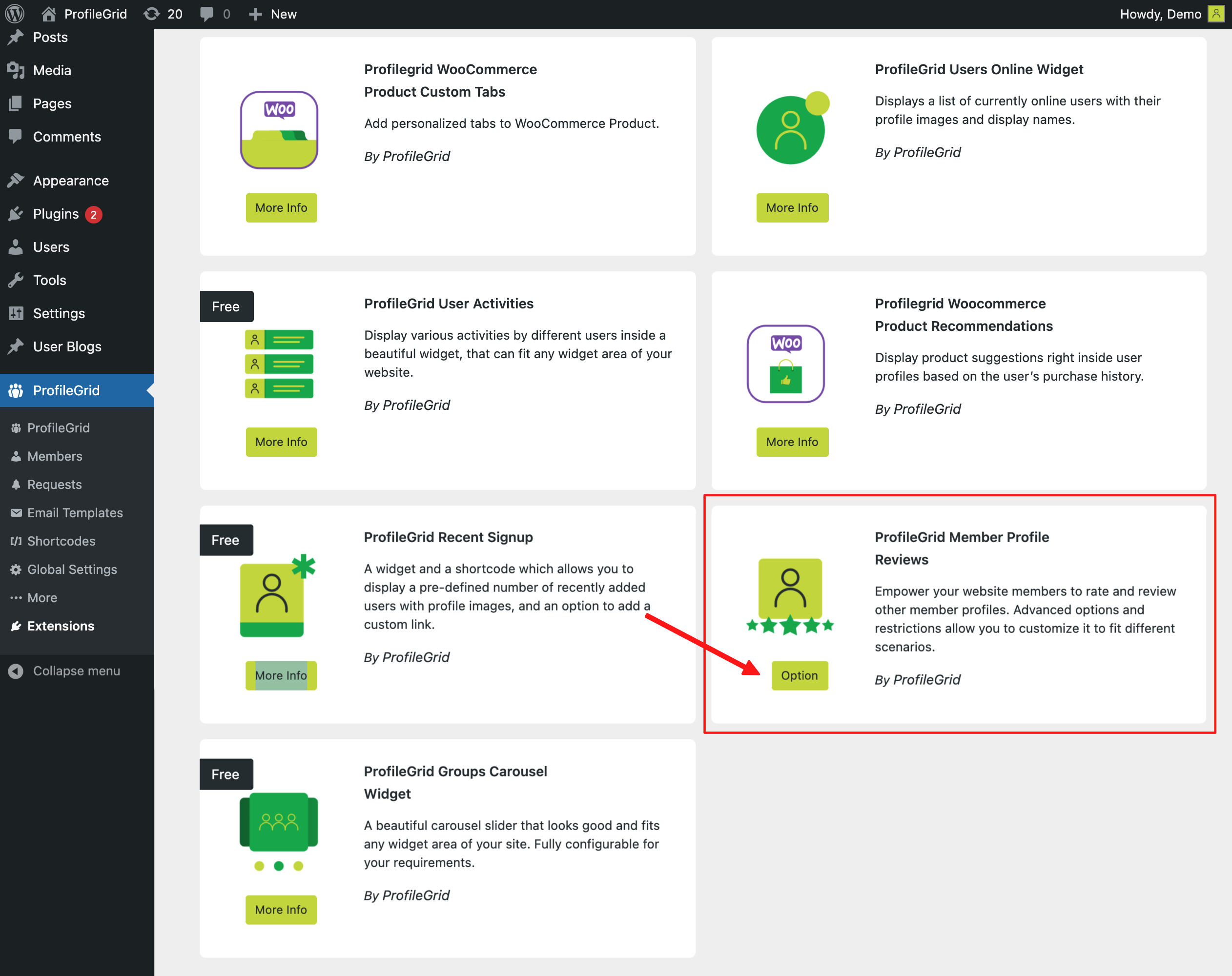This screenshot has width=1232, height=976.
Task: Click the Option button for Member Profile Reviews
Action: pos(799,675)
